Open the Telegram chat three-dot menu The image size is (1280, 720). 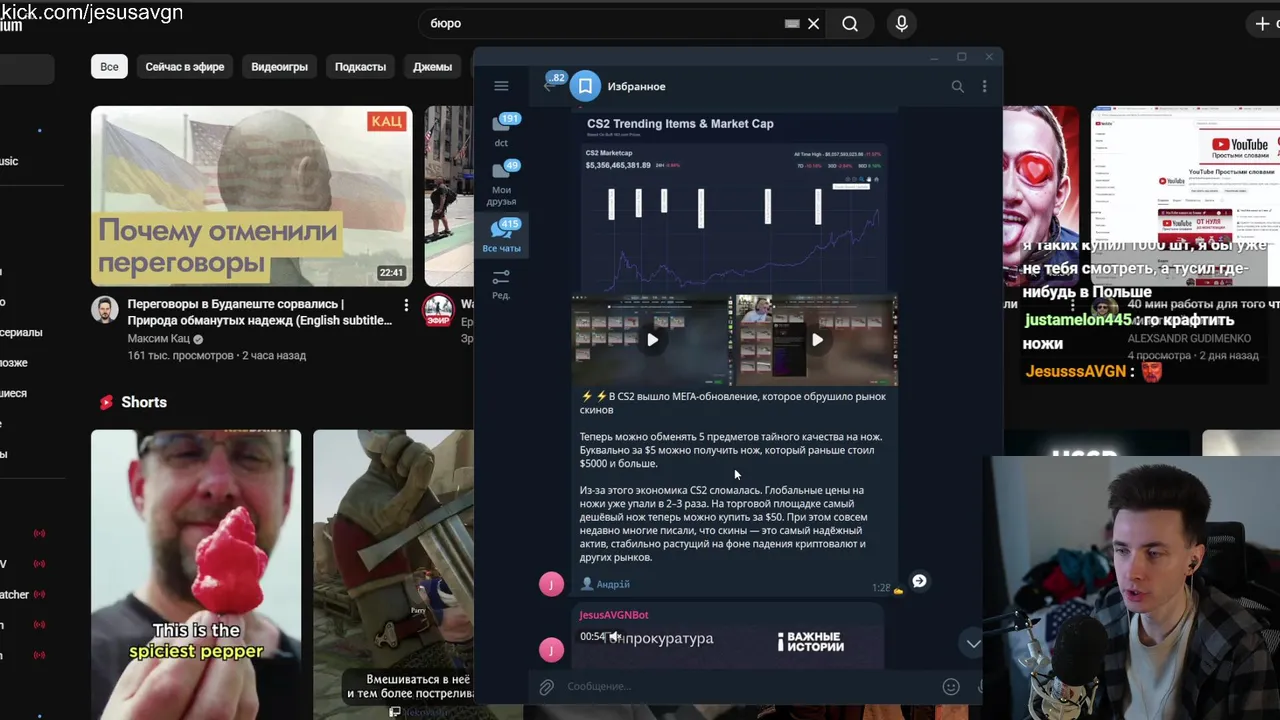point(984,86)
